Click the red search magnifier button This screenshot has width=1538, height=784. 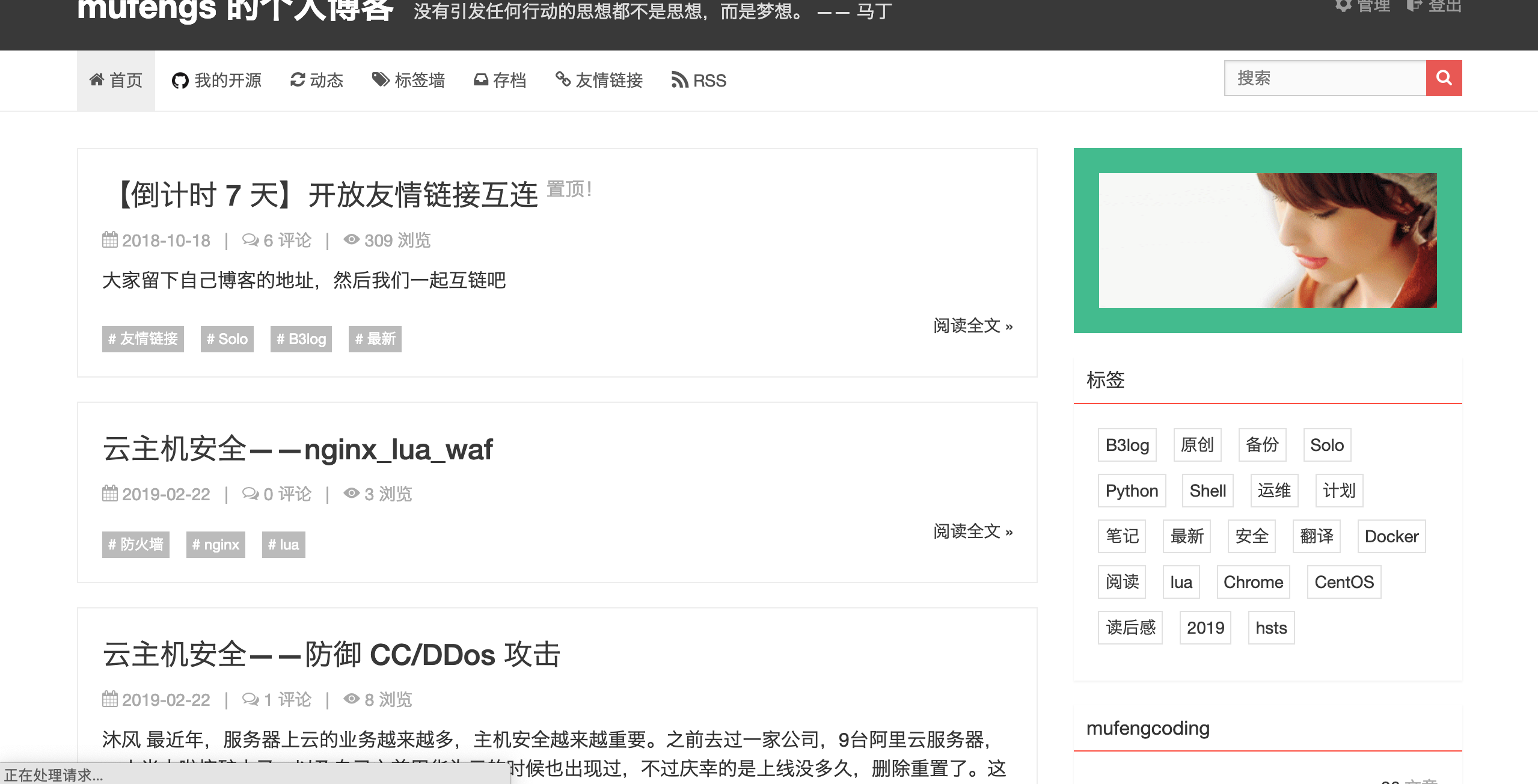tap(1443, 78)
